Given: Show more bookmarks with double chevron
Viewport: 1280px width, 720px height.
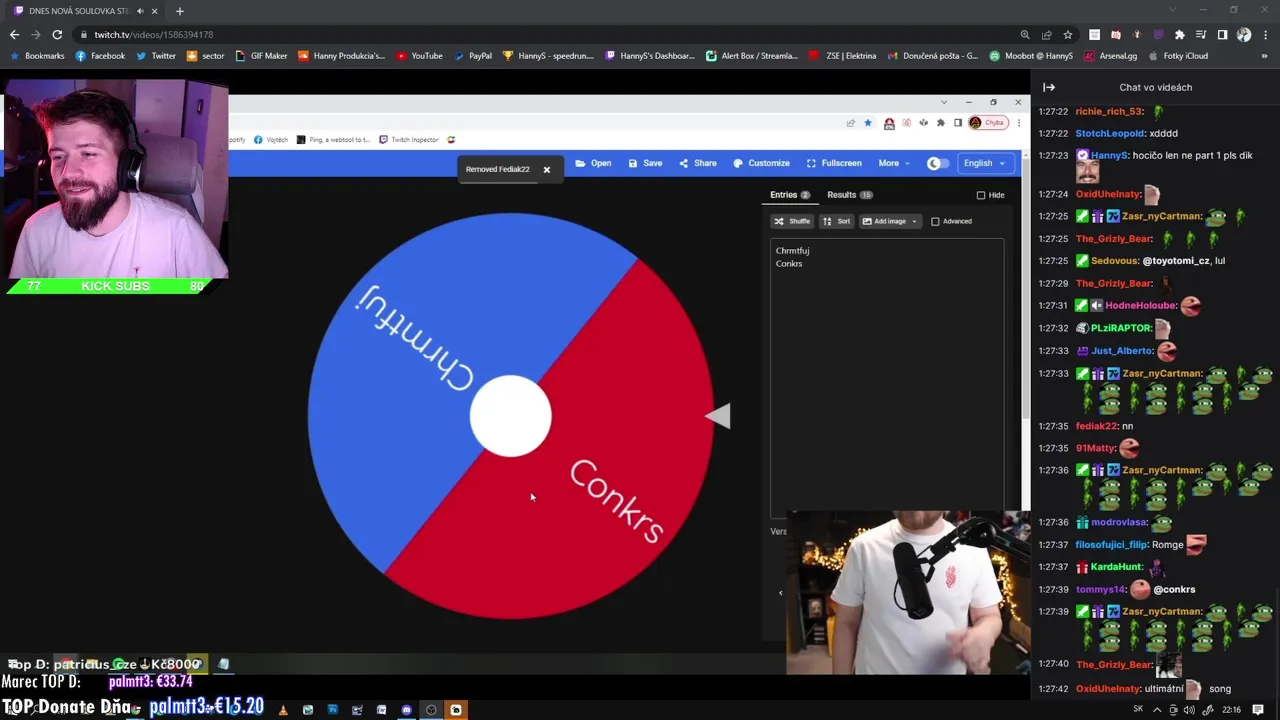Looking at the screenshot, I should 1266,56.
